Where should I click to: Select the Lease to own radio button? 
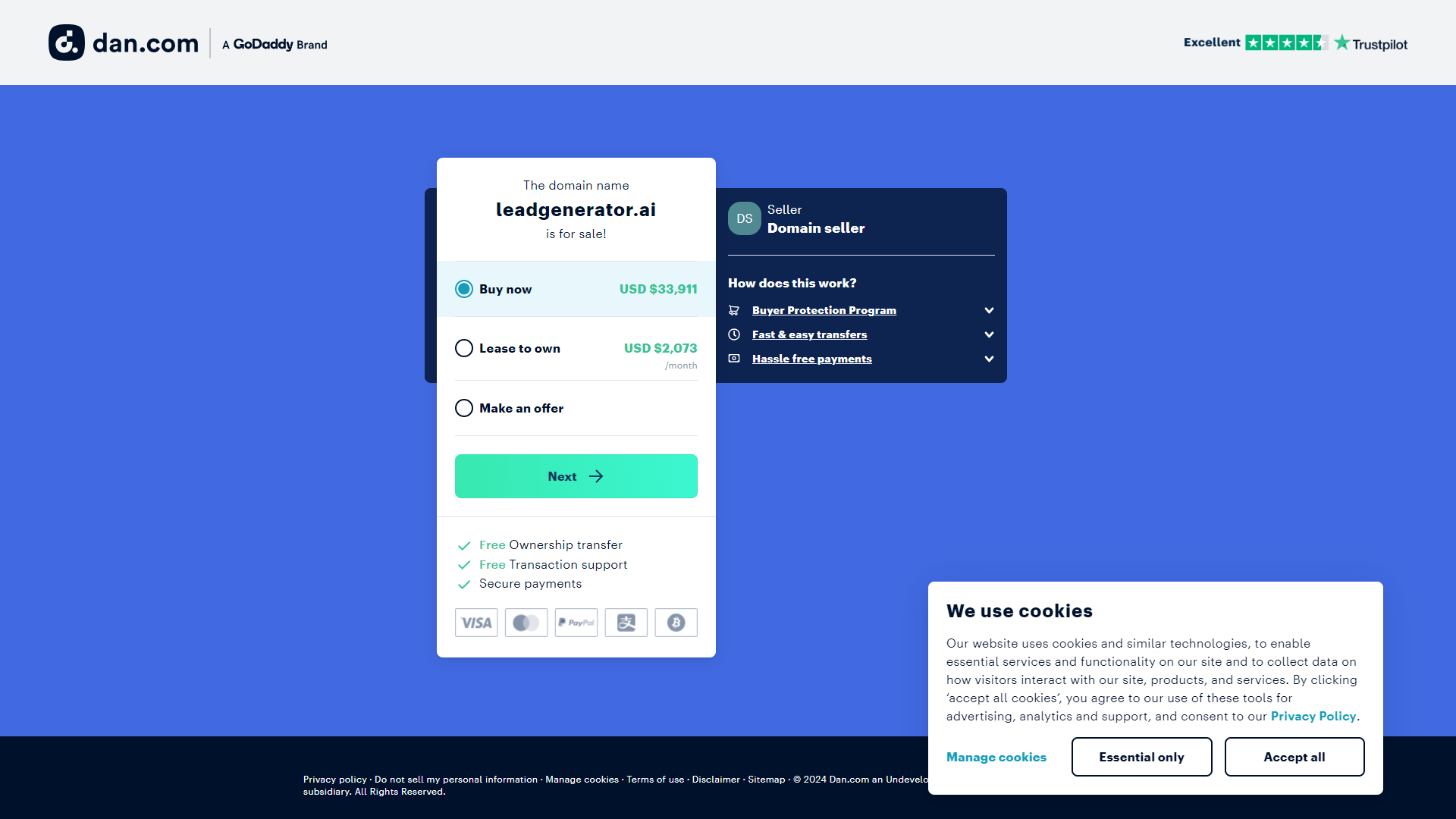point(464,348)
